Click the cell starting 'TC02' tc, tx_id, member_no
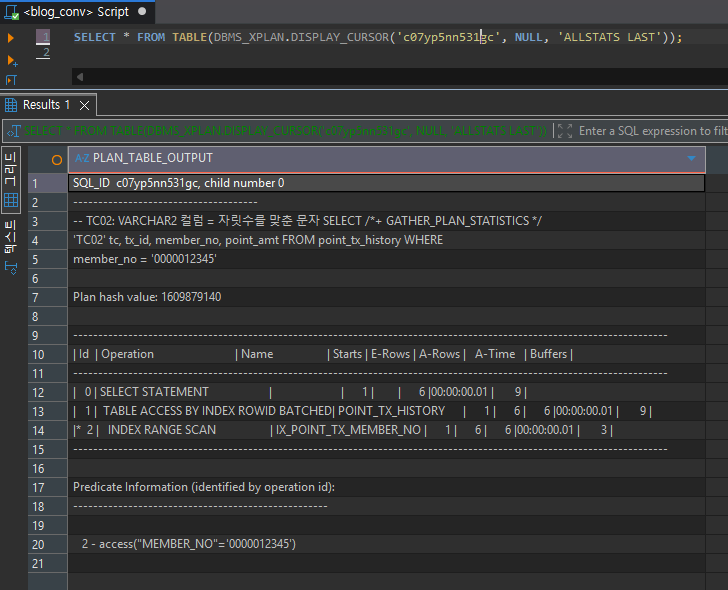728x590 pixels. (x=387, y=240)
